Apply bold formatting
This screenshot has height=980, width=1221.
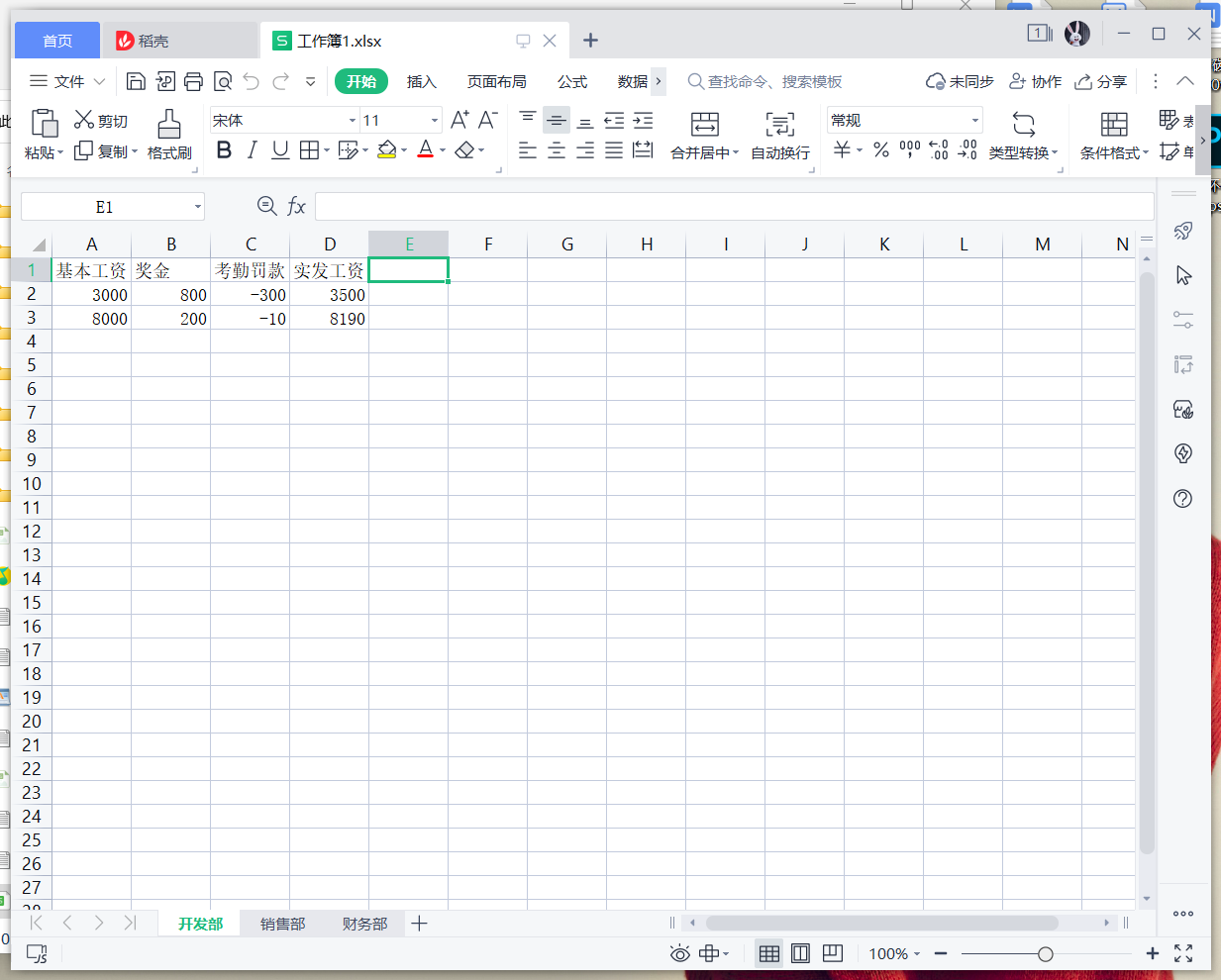click(224, 149)
